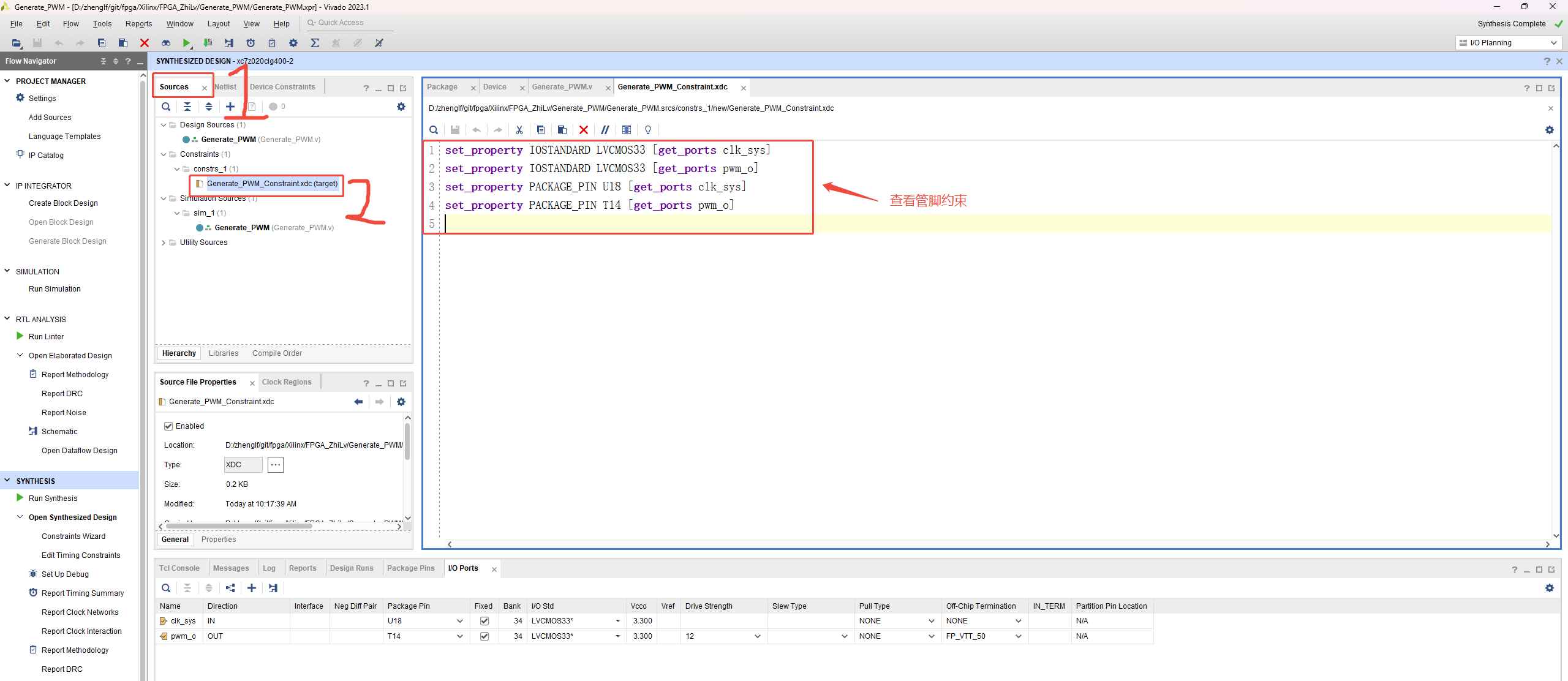Click the red X delete icon in editor toolbar
The image size is (1568, 681).
pos(584,130)
